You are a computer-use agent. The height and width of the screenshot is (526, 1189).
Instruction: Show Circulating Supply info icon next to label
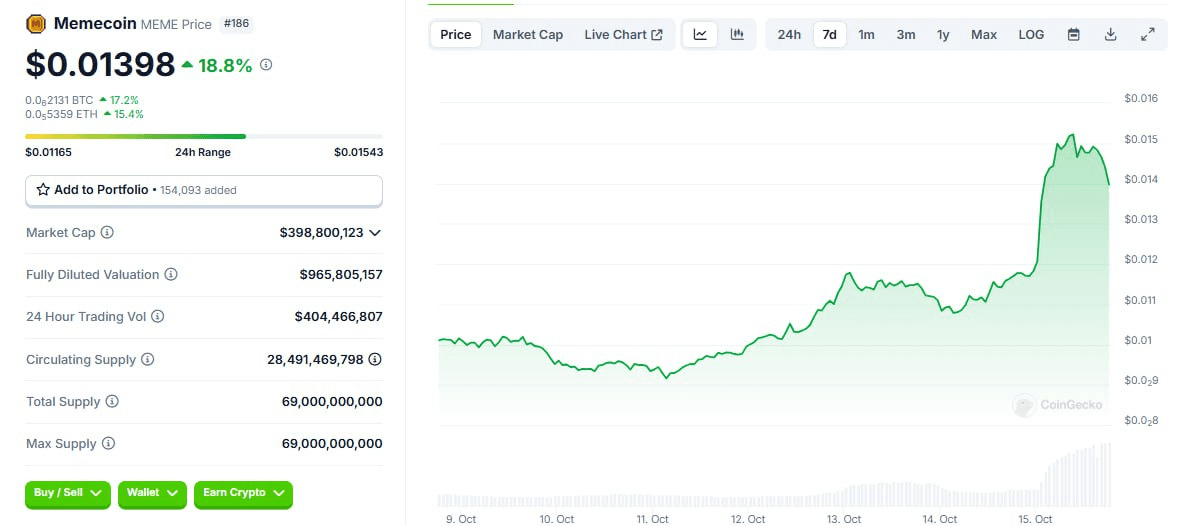[148, 359]
